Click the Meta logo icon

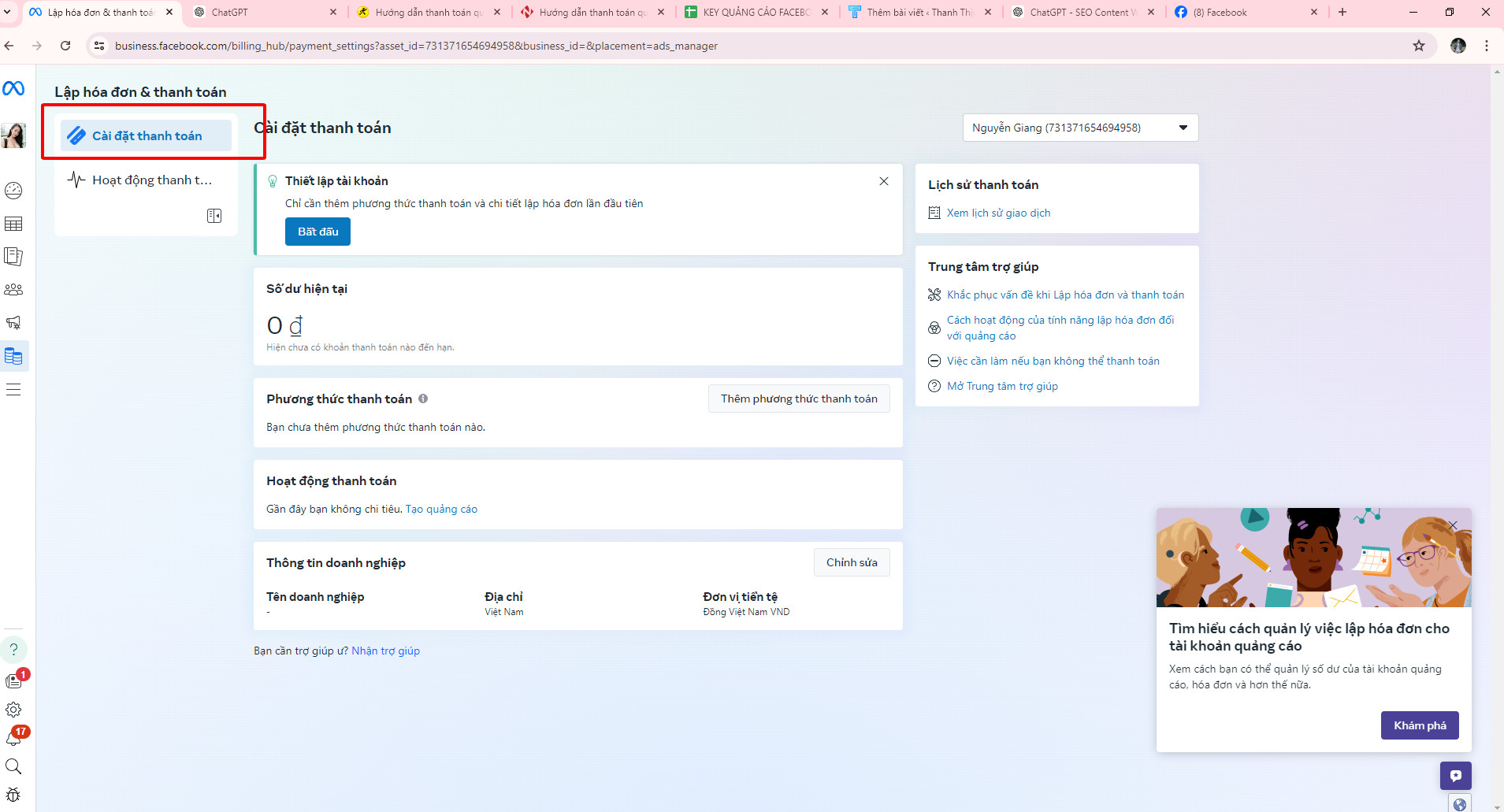[x=13, y=88]
